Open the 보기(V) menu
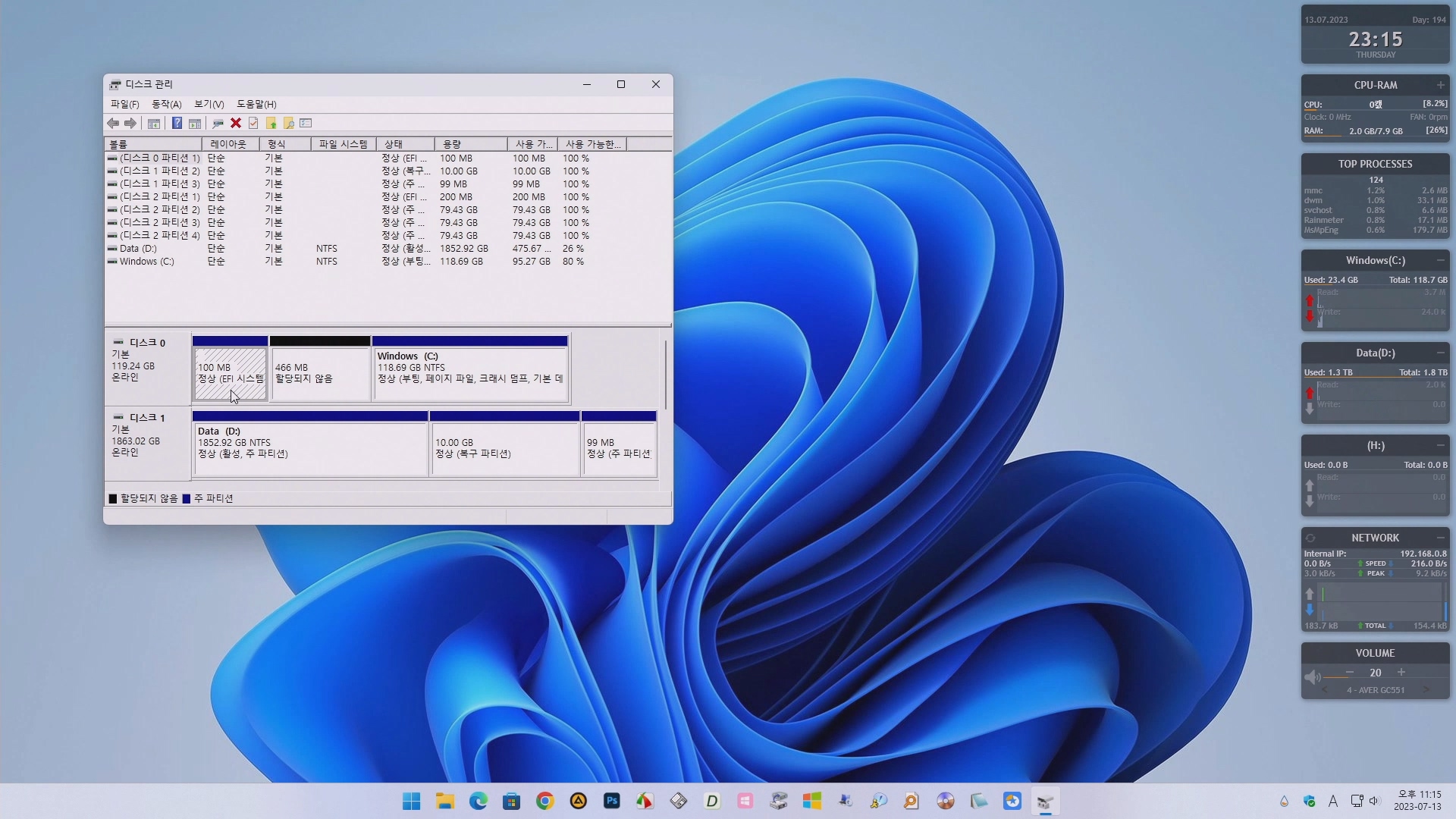 (209, 104)
